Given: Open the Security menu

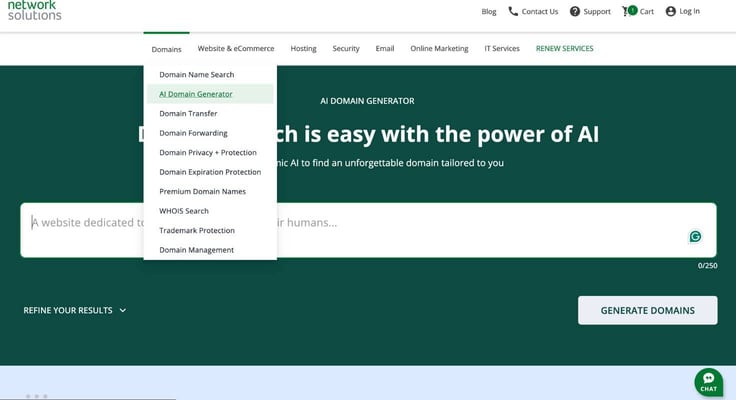Looking at the screenshot, I should coord(346,48).
